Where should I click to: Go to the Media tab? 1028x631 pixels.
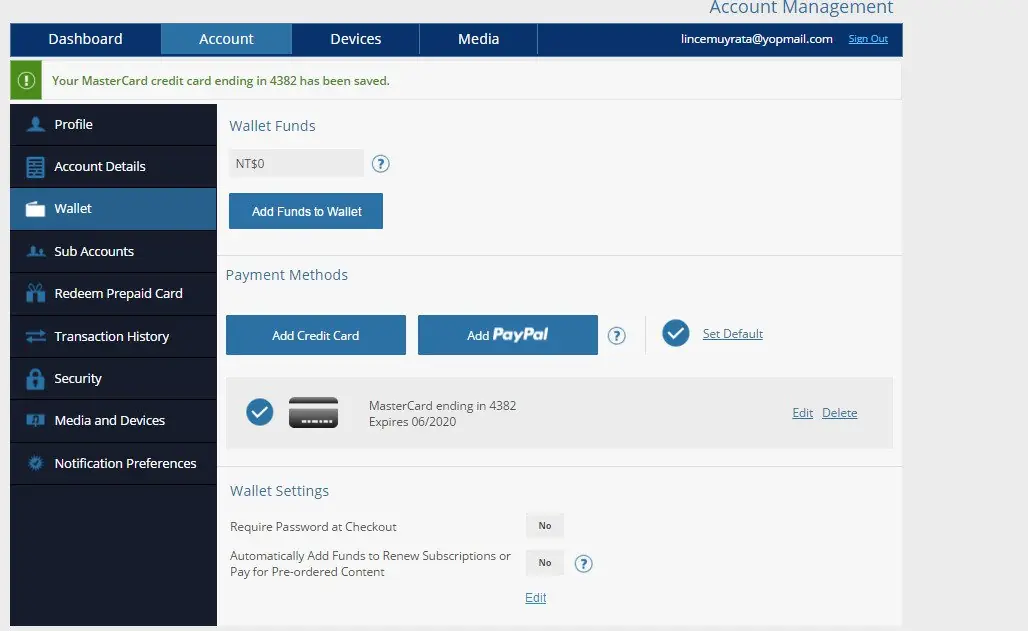[x=479, y=39]
